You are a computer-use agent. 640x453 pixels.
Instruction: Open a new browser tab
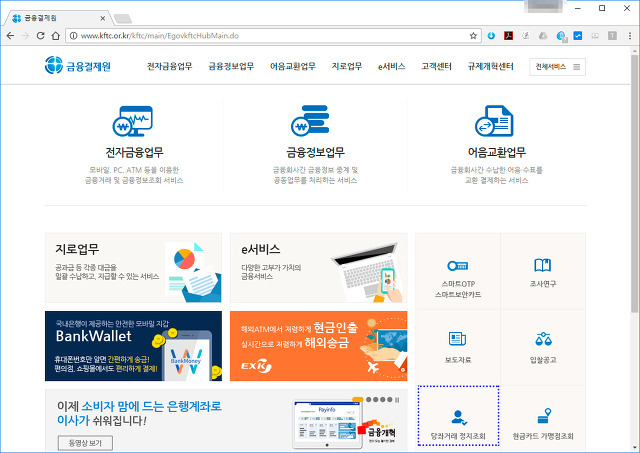tap(122, 19)
